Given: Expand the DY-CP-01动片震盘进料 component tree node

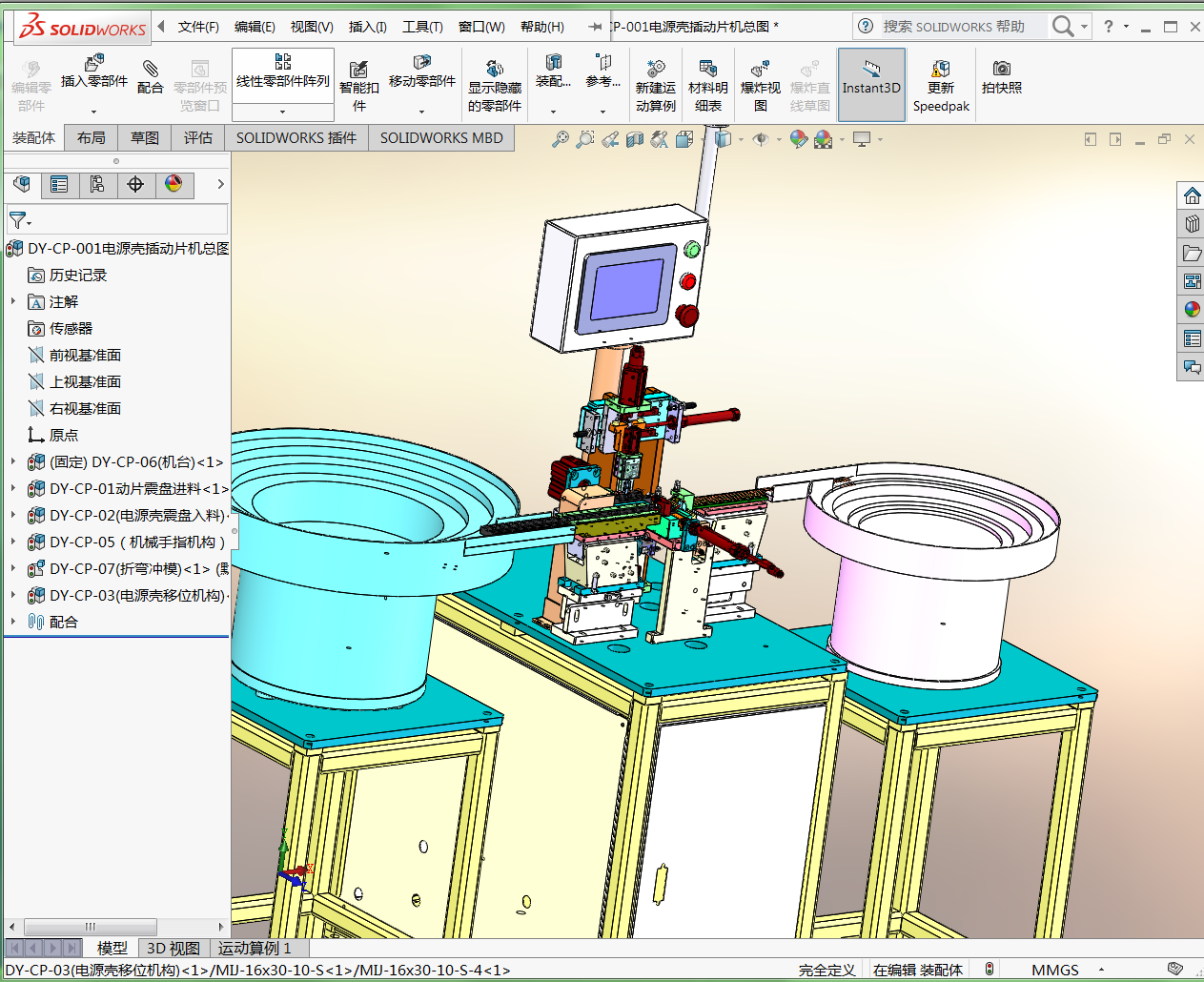Looking at the screenshot, I should (x=13, y=488).
